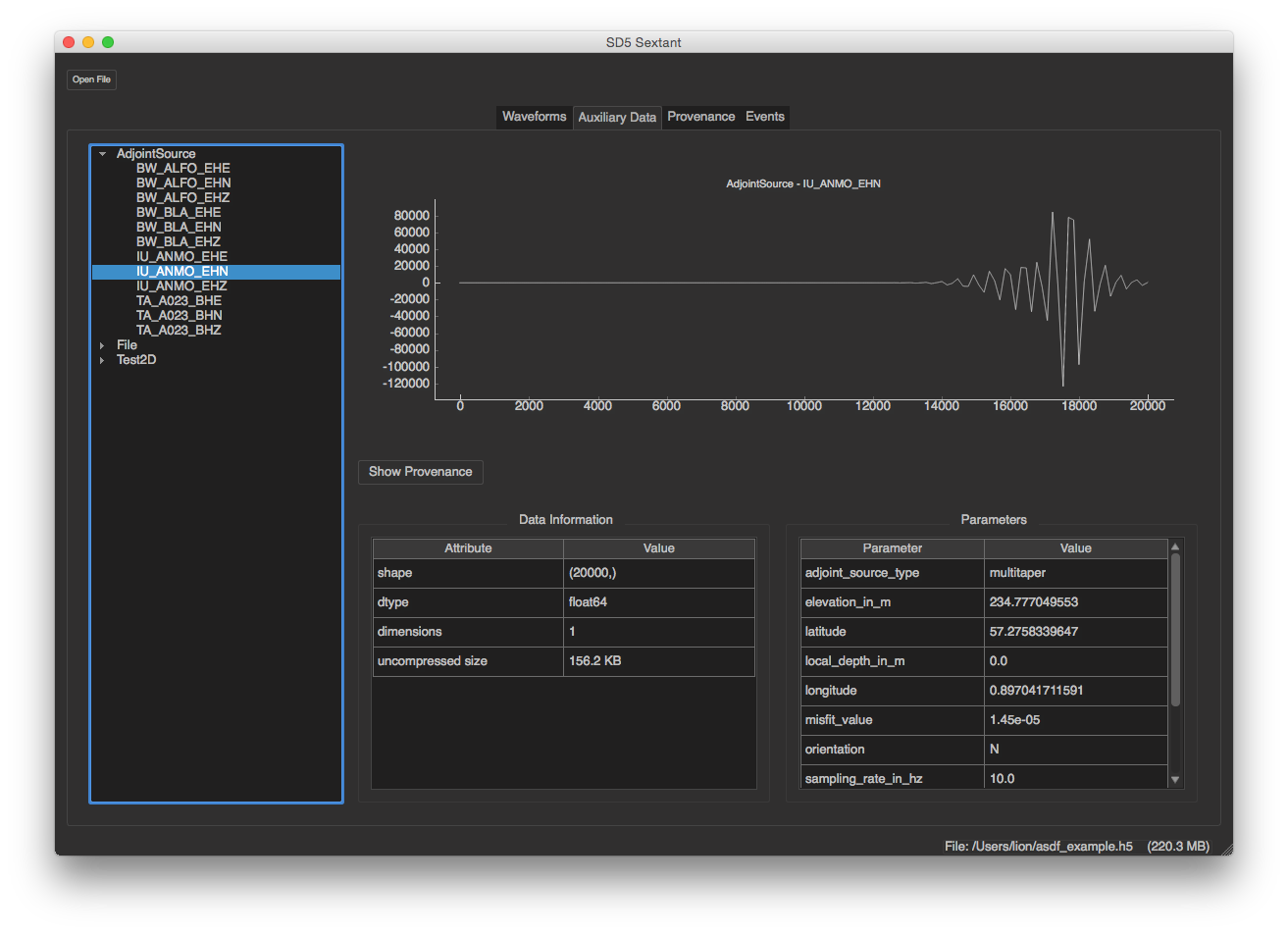Expand the File tree node
This screenshot has width=1288, height=934.
click(102, 345)
